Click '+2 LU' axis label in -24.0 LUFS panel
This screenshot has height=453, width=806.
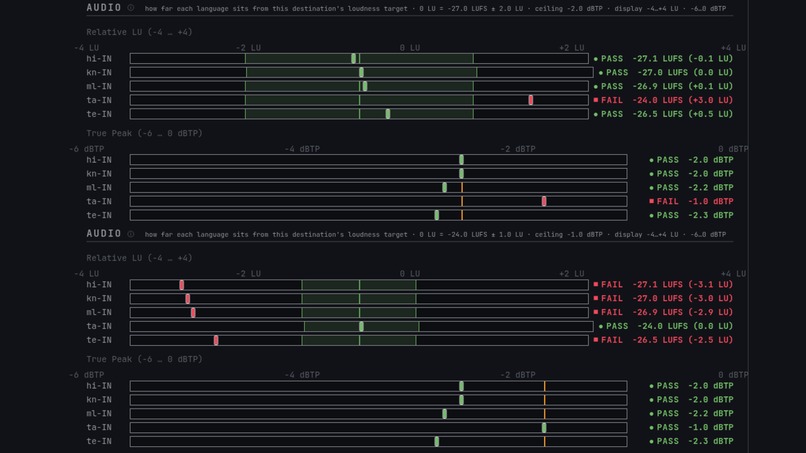[572, 274]
